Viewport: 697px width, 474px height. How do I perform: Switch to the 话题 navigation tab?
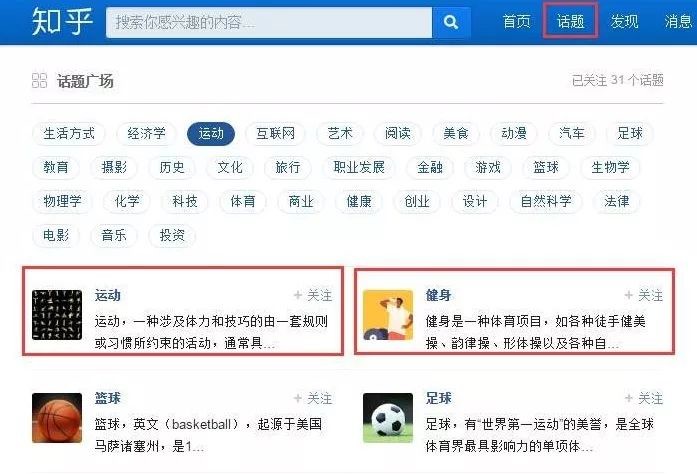(570, 21)
